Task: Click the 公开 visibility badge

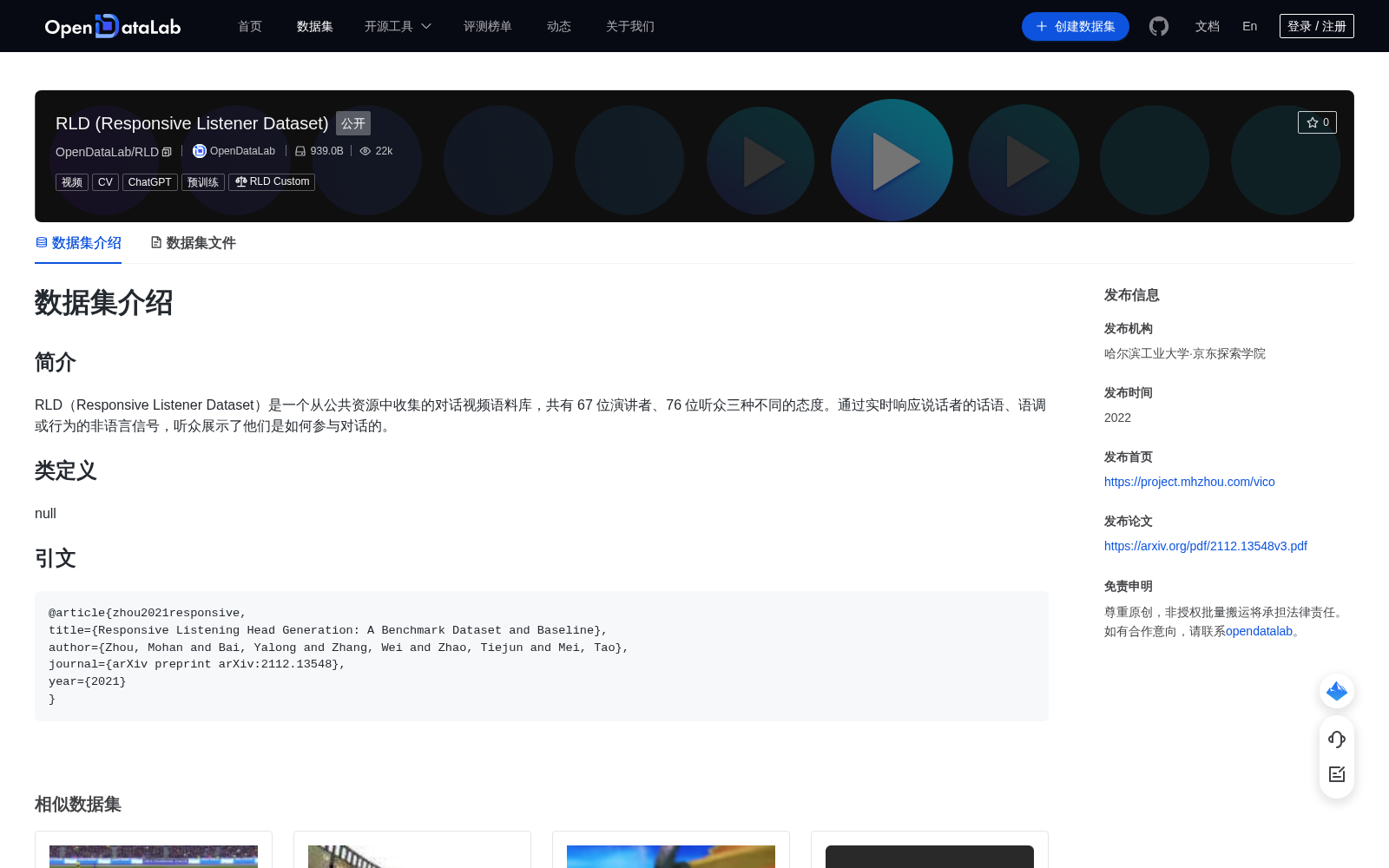Action: pos(353,123)
